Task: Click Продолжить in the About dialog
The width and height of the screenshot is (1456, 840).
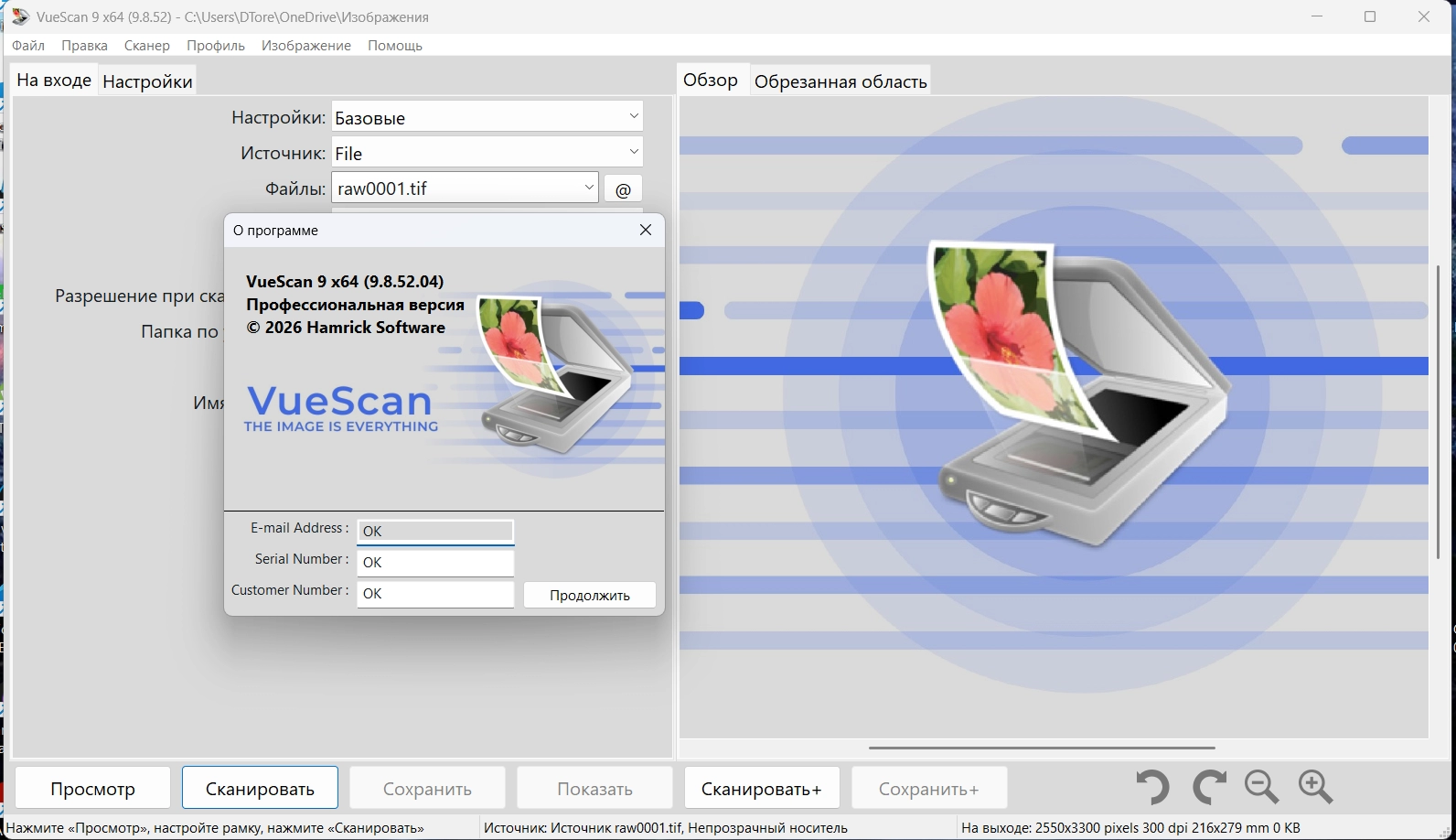Action: [590, 595]
